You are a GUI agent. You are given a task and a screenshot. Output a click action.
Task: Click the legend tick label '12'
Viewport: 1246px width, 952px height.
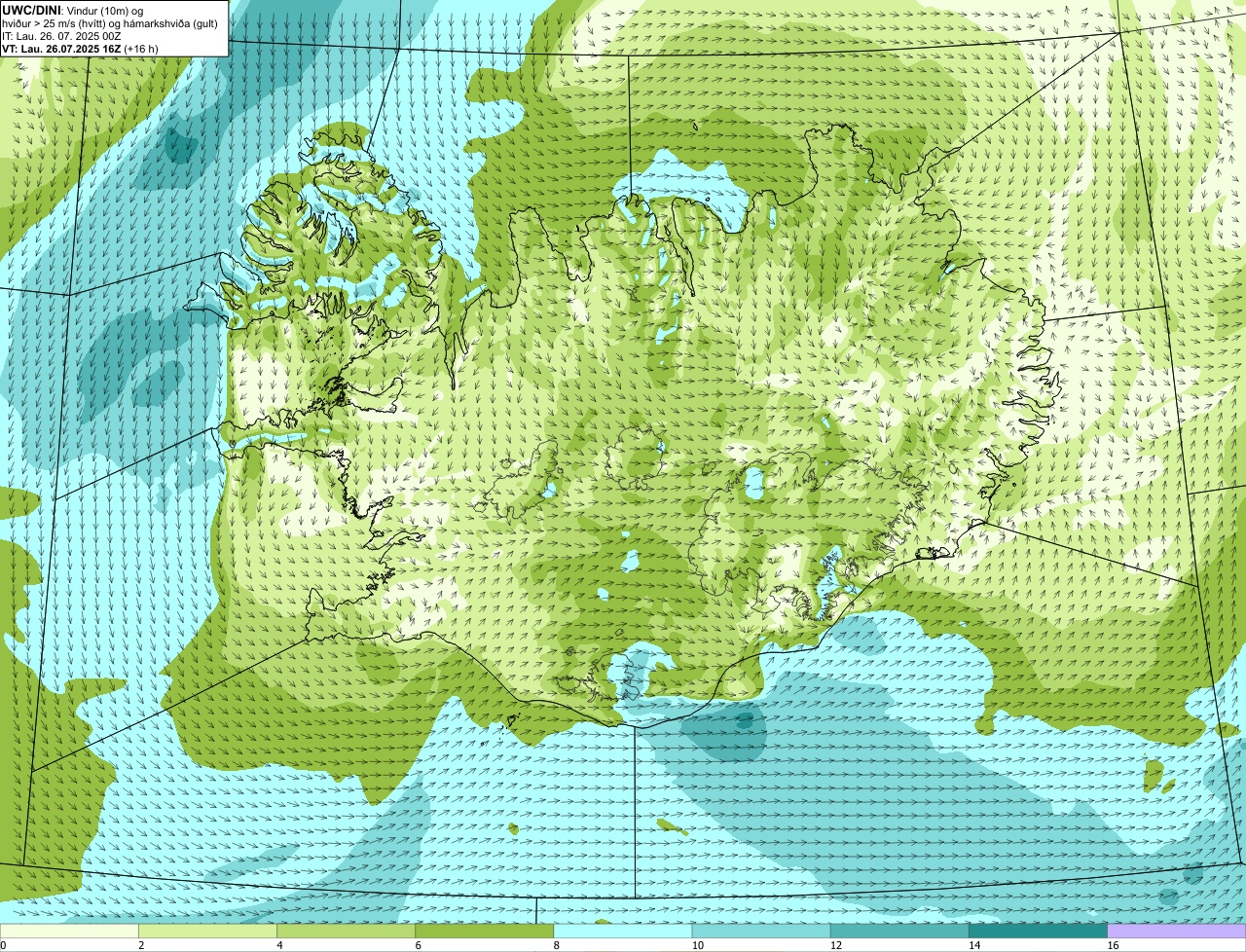835,945
